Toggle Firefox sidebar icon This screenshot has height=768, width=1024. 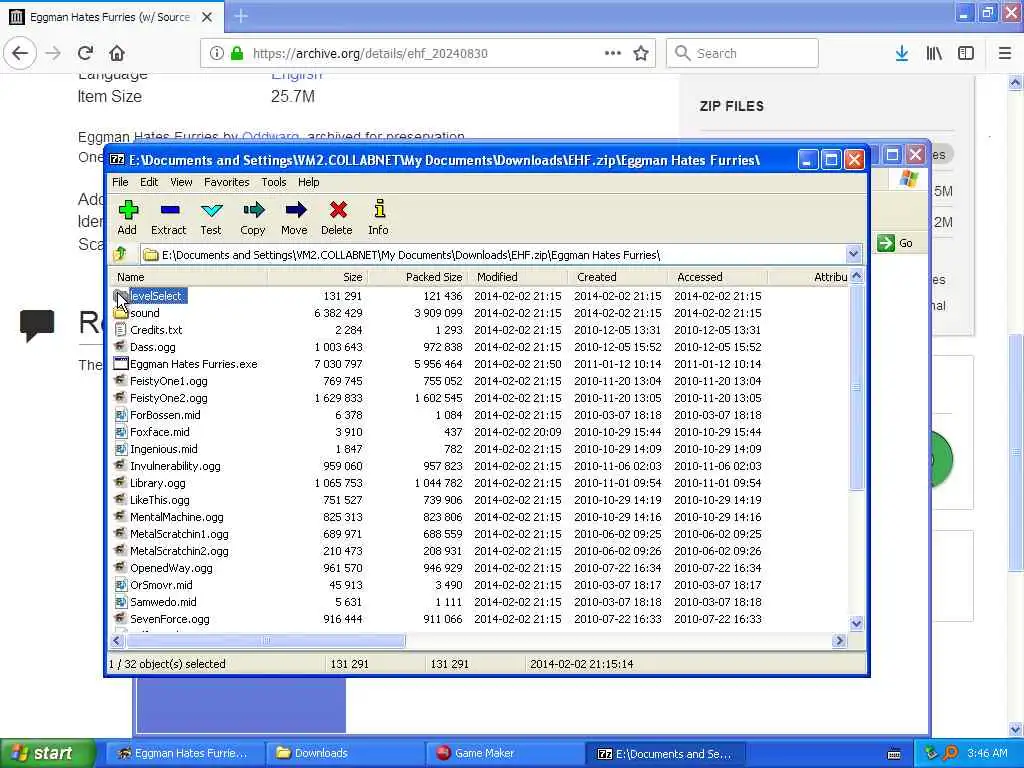(x=966, y=54)
